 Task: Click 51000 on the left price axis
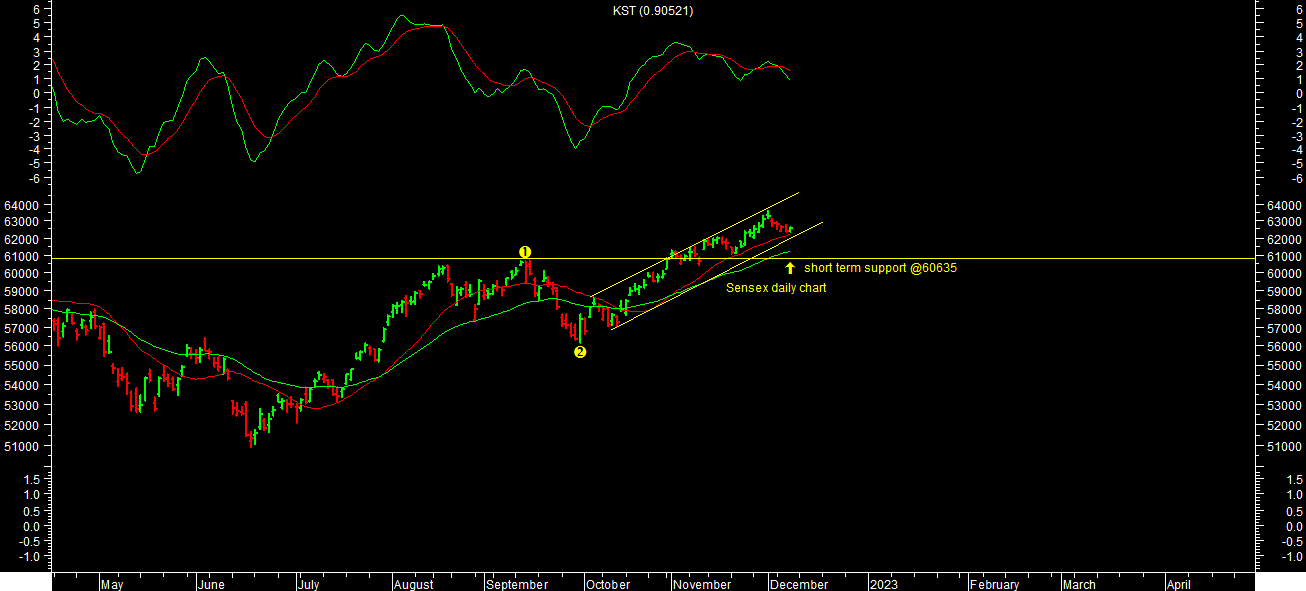coord(23,446)
